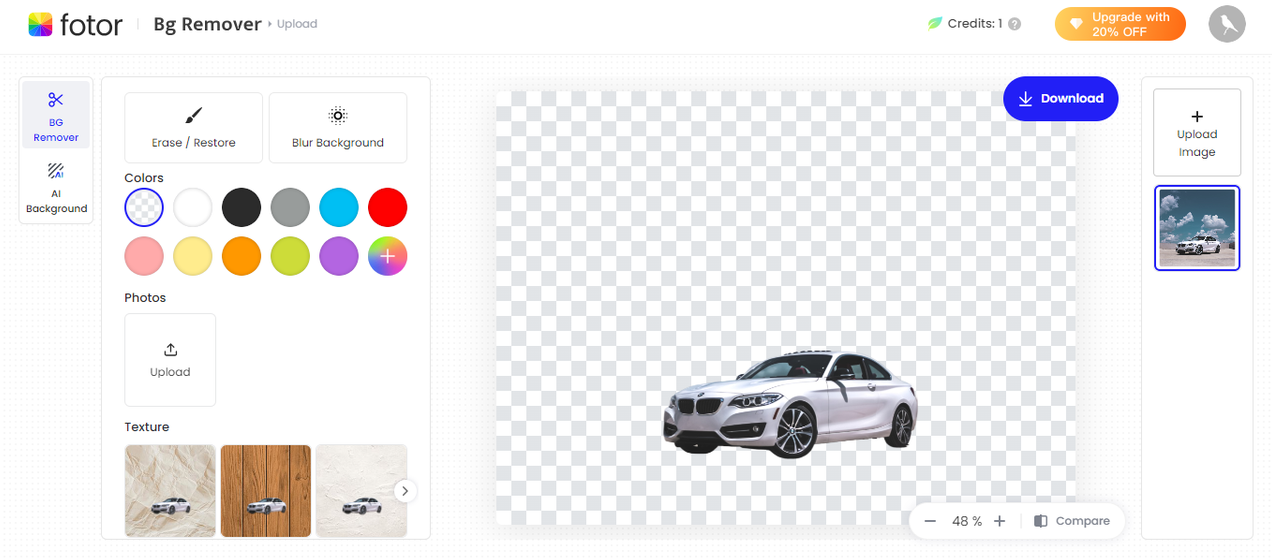Pick the light yellow background color

[193, 257]
